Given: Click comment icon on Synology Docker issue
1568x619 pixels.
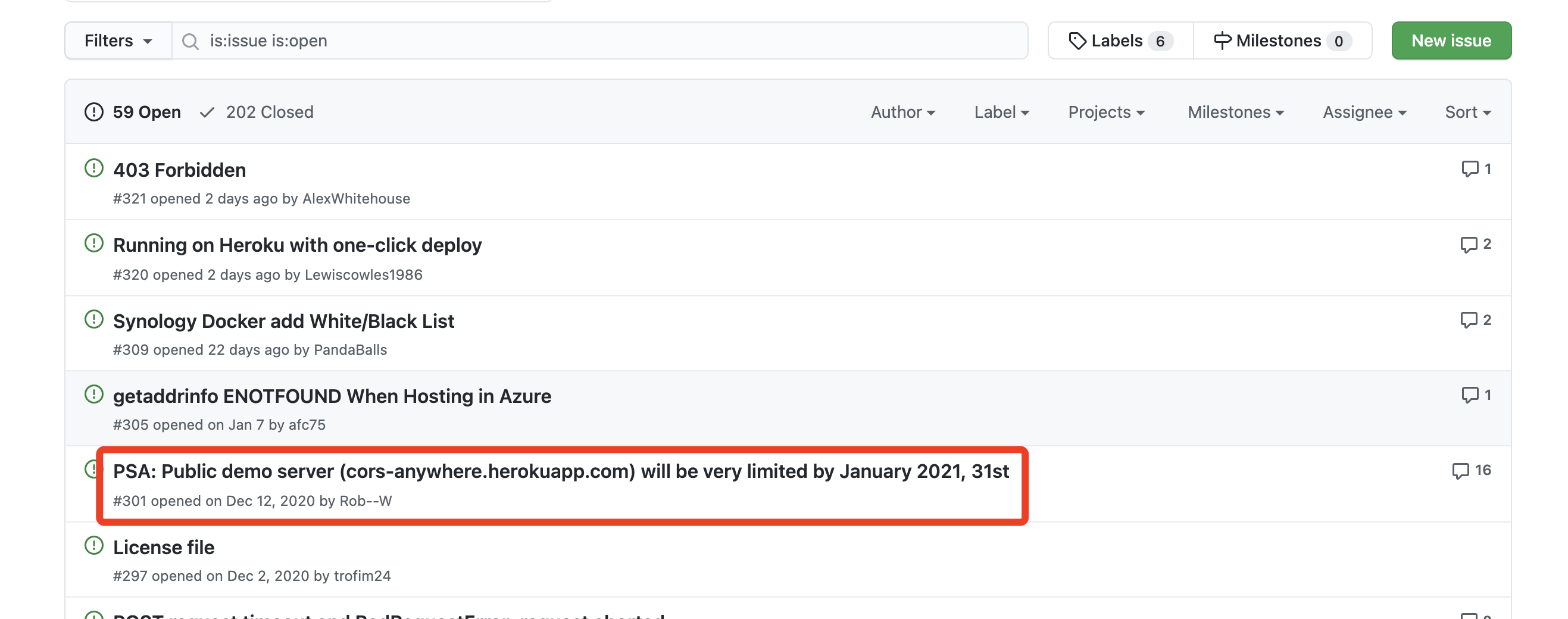Looking at the screenshot, I should 1468,320.
